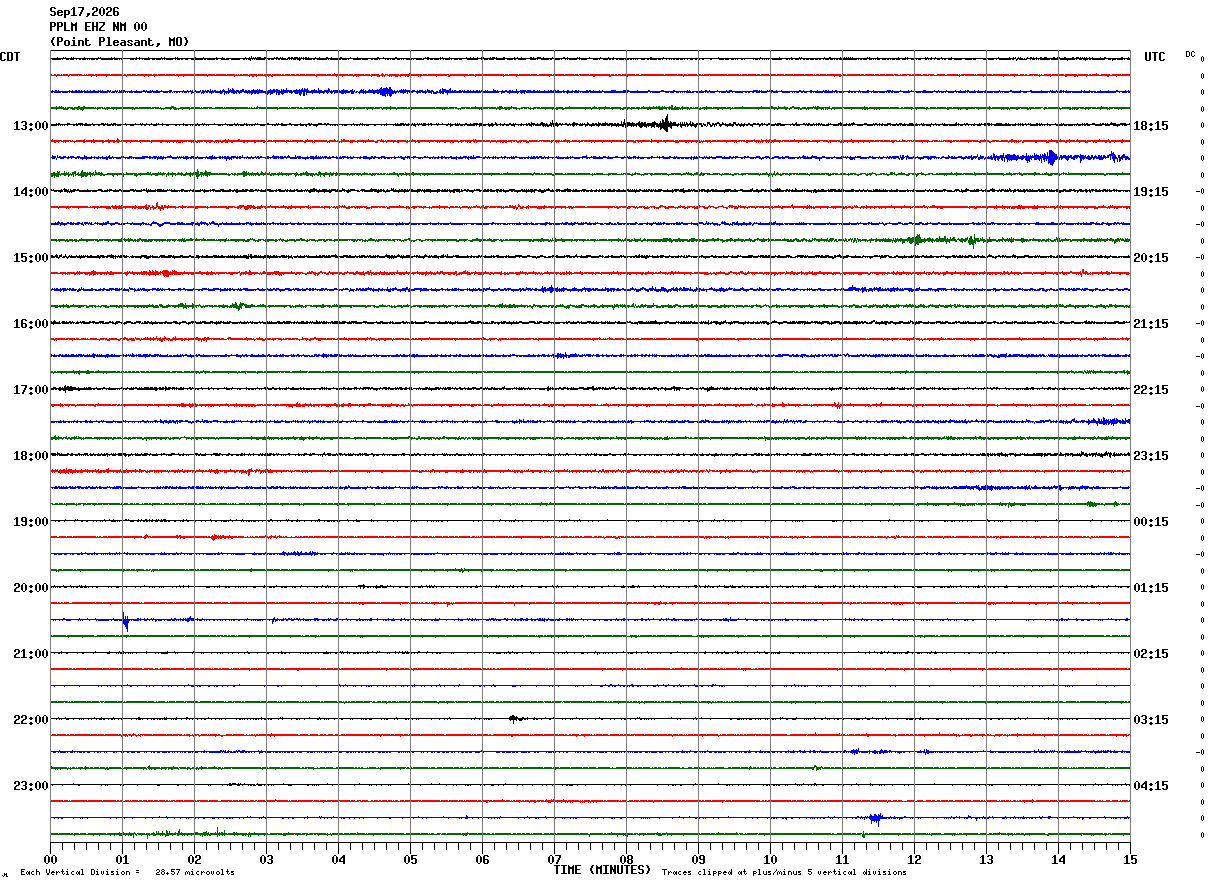1210x886 pixels.
Task: Click the Sep17,2026 date header
Action: (x=84, y=12)
